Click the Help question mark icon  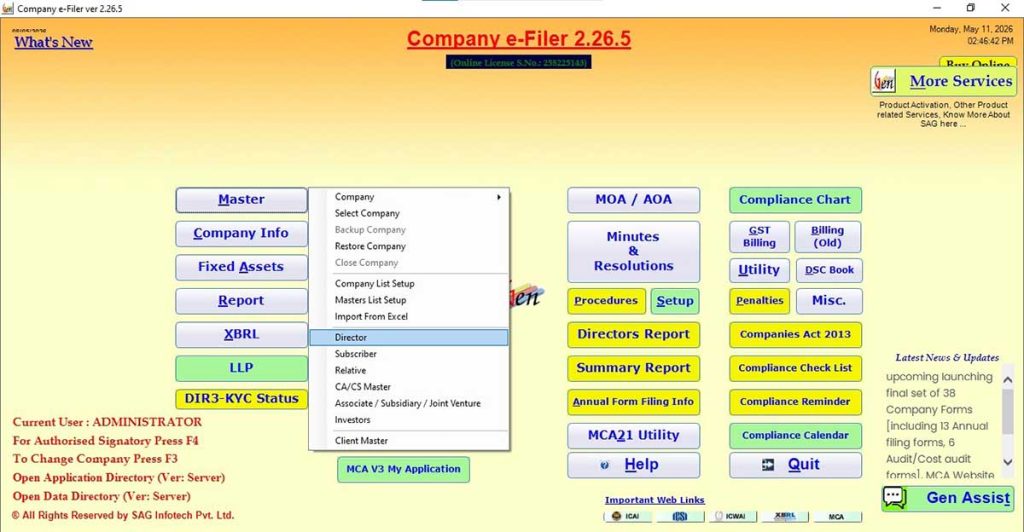(x=604, y=465)
